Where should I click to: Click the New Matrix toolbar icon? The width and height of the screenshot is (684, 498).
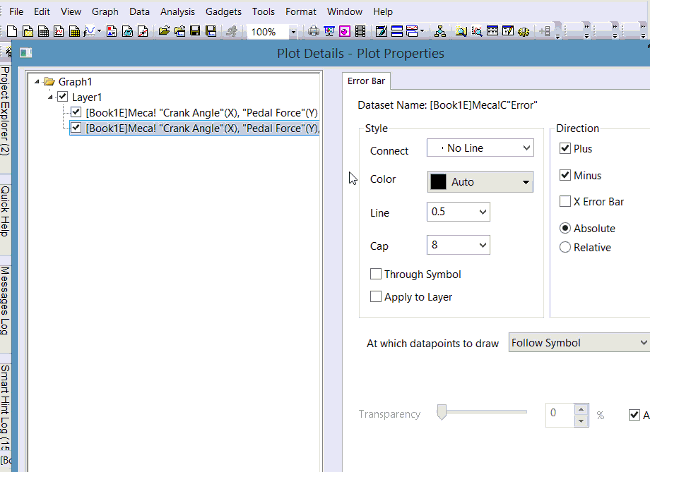tap(75, 31)
